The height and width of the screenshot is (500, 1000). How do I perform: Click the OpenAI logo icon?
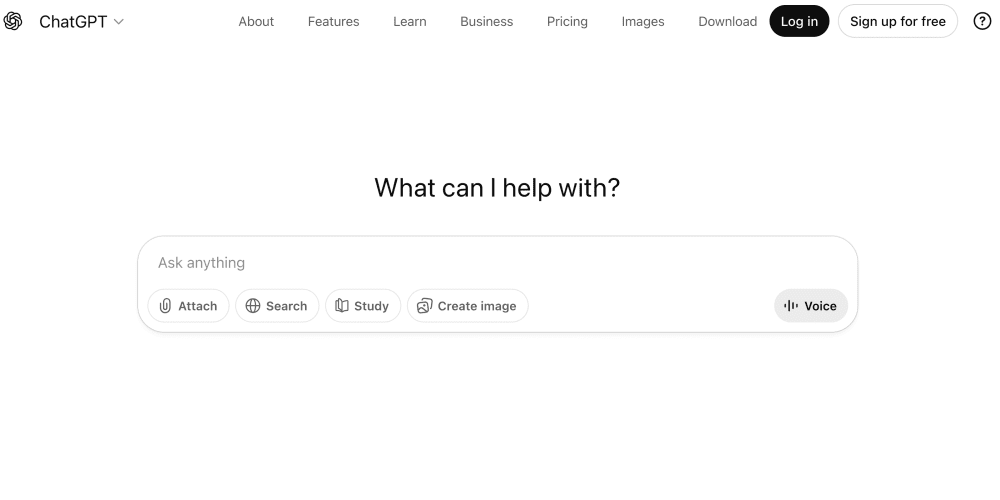pos(12,21)
